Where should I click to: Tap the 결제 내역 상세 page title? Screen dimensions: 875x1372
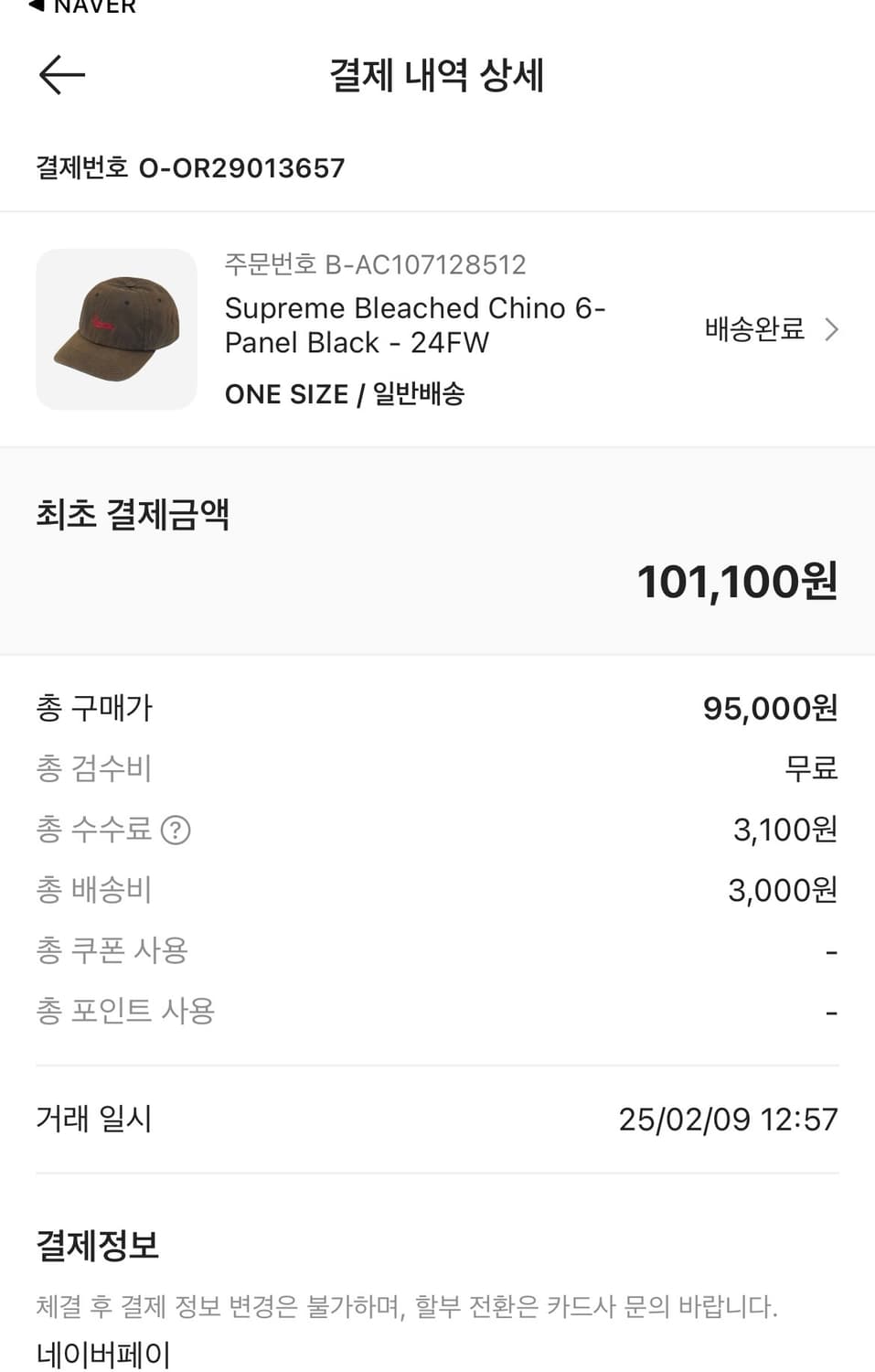pyautogui.click(x=437, y=75)
